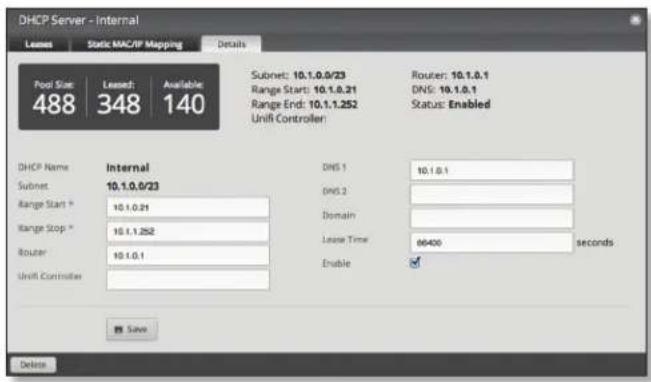The width and height of the screenshot is (651, 382).
Task: Click the summary Router value 10.1.0.1
Action: [x=470, y=75]
